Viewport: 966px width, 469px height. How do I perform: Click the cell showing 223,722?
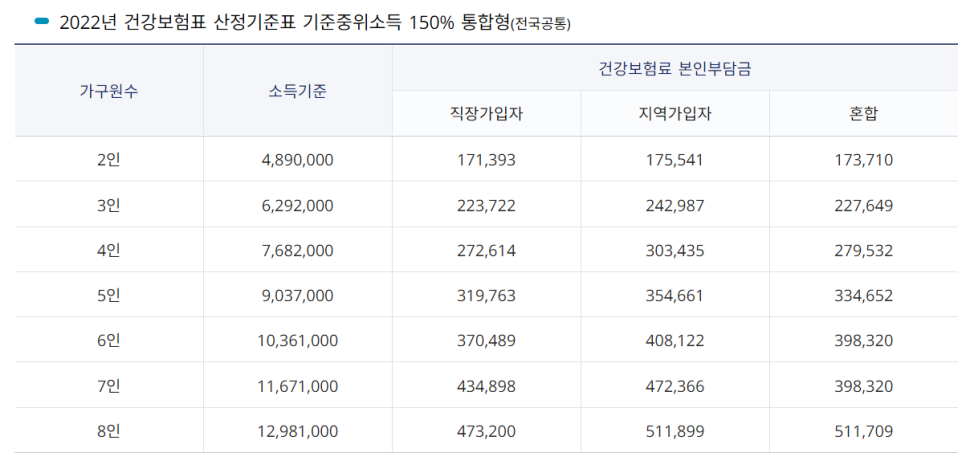coord(487,205)
